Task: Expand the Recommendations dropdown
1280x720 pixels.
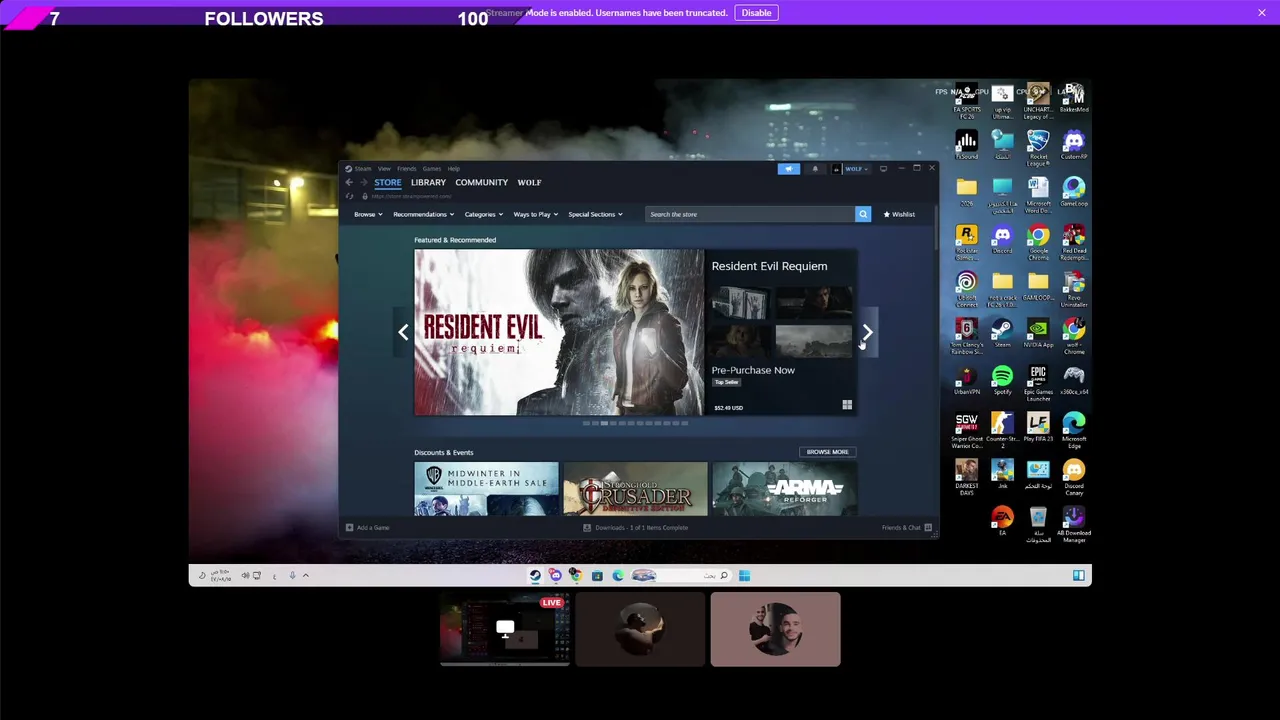Action: (x=423, y=214)
